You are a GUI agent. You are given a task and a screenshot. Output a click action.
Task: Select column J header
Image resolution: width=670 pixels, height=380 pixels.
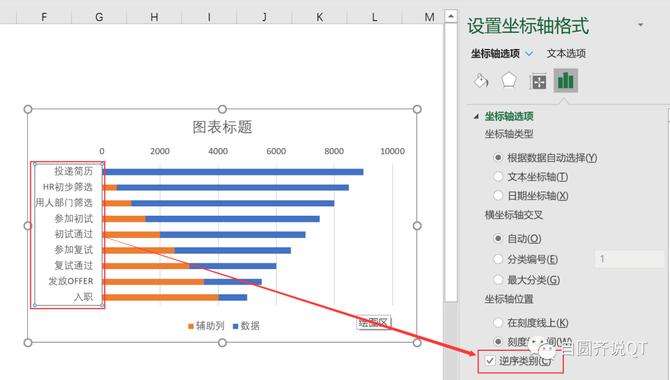[x=264, y=17]
